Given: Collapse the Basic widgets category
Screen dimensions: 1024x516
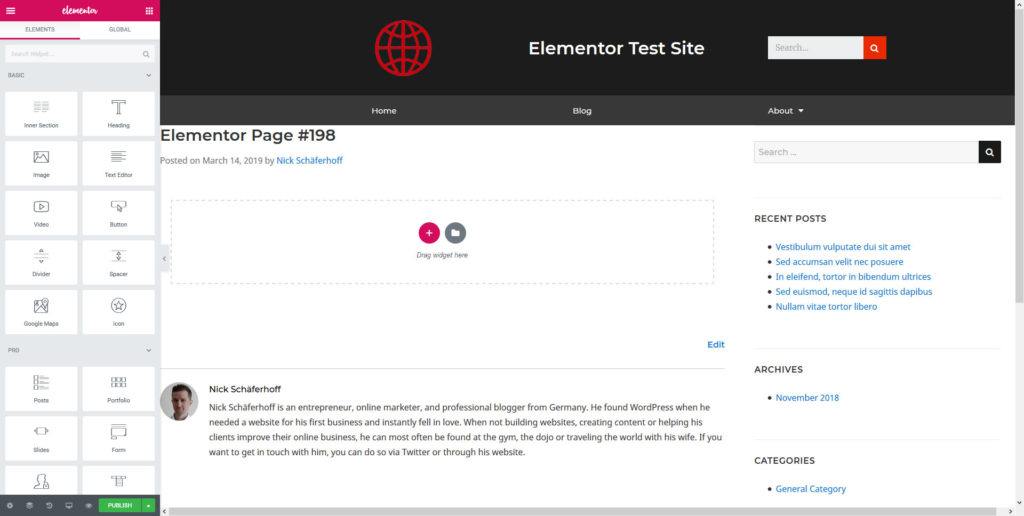Looking at the screenshot, I should click(x=148, y=76).
